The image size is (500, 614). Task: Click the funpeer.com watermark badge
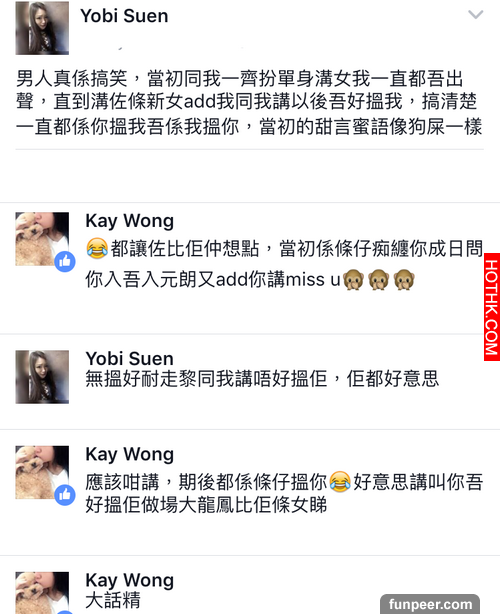[x=430, y=604]
